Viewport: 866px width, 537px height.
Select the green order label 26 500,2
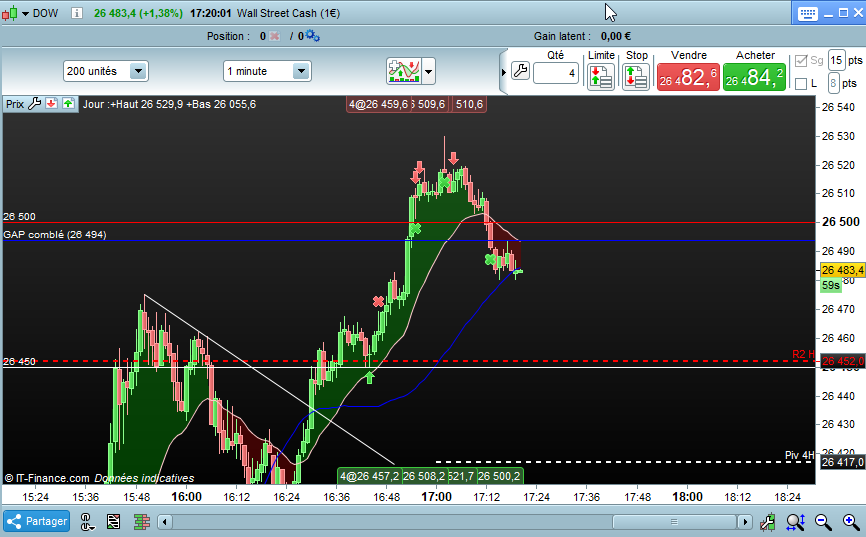[499, 476]
